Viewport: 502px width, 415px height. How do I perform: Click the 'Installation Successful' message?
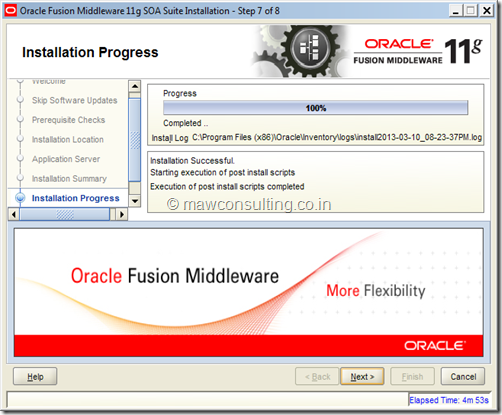[x=192, y=161]
